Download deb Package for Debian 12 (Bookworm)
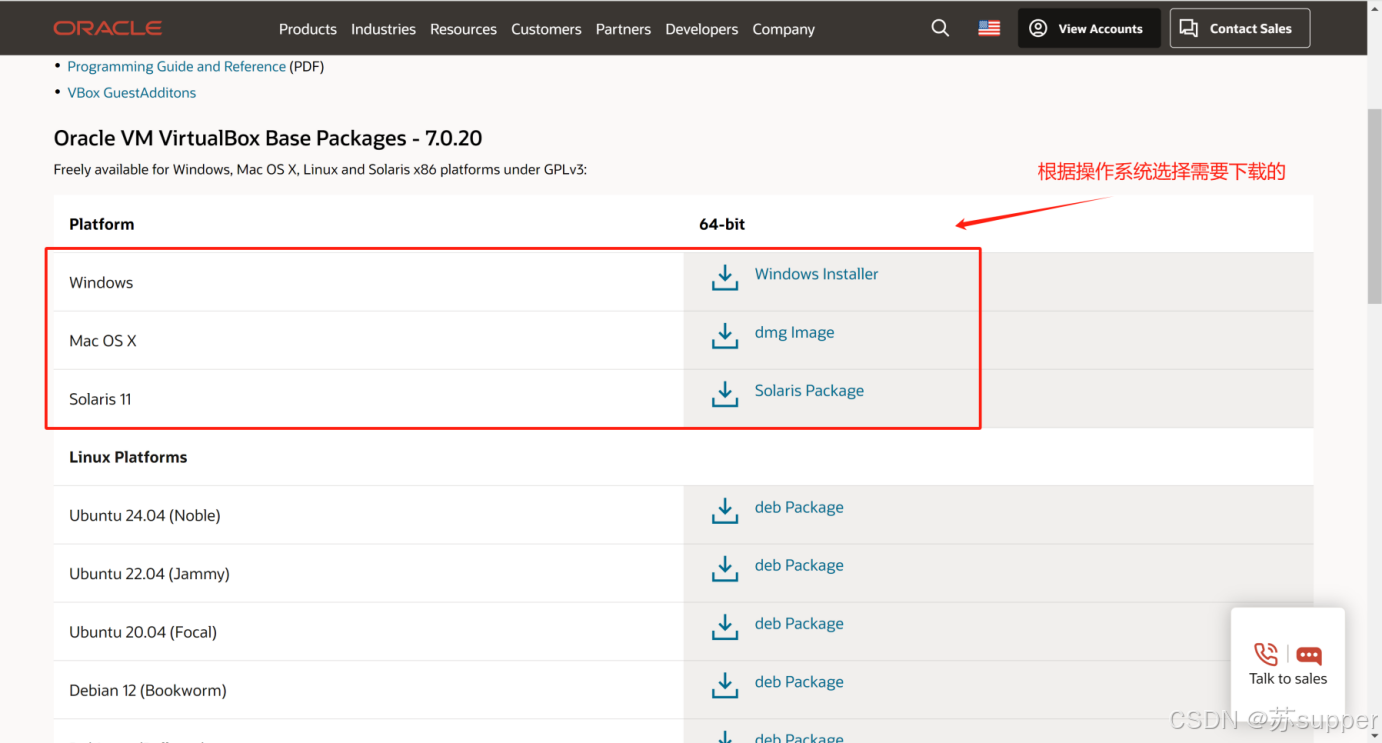 799,682
